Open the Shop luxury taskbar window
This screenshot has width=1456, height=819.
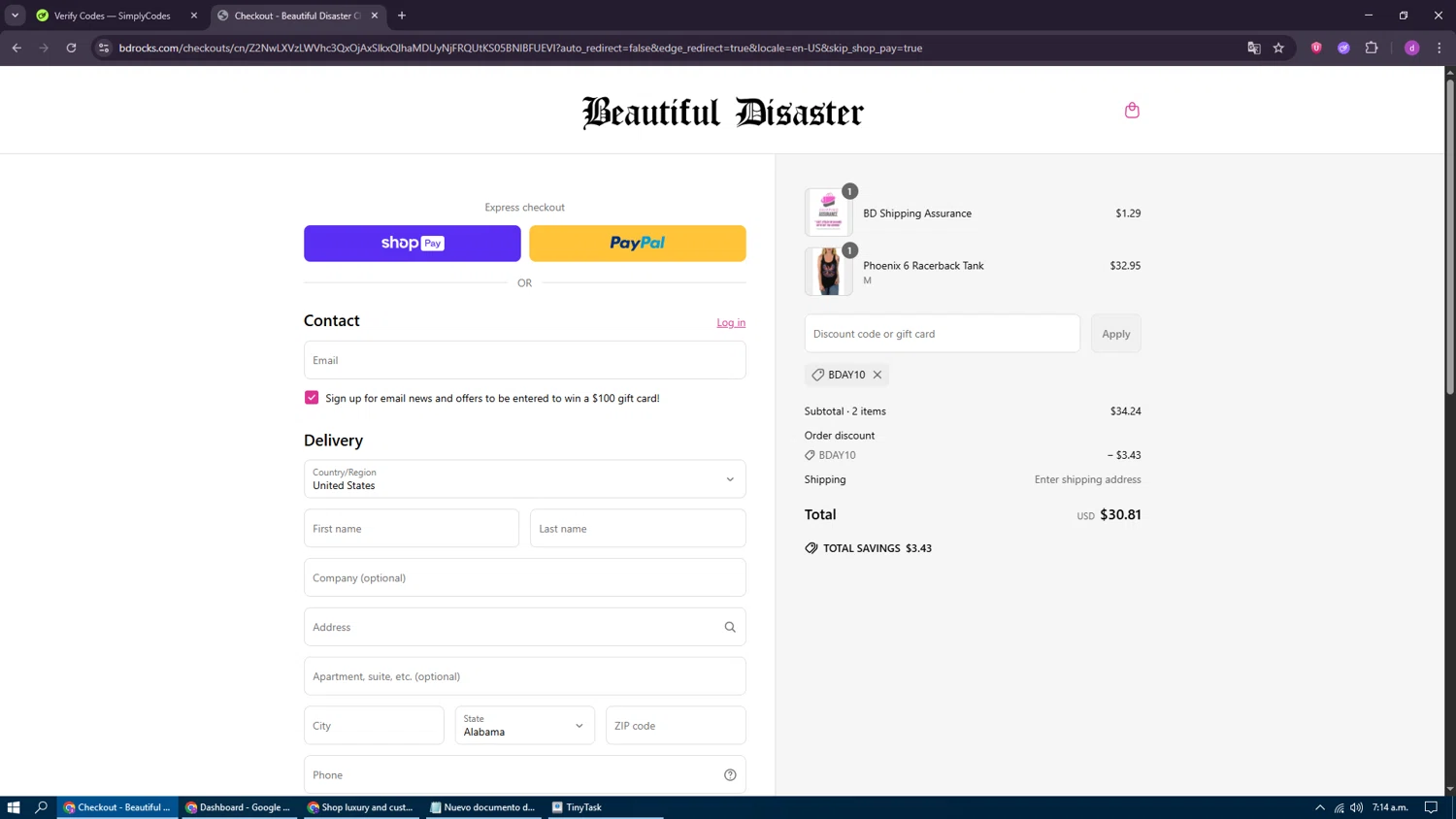[x=360, y=807]
